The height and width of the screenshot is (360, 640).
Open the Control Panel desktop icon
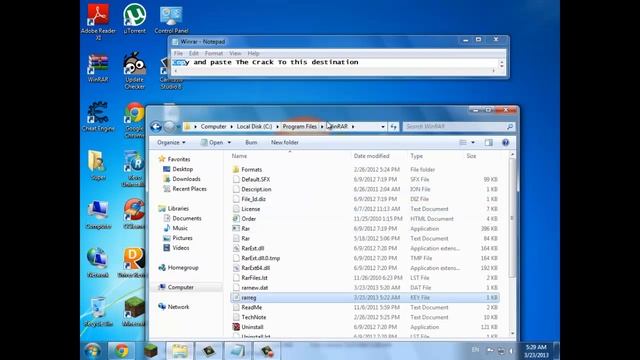click(x=171, y=20)
